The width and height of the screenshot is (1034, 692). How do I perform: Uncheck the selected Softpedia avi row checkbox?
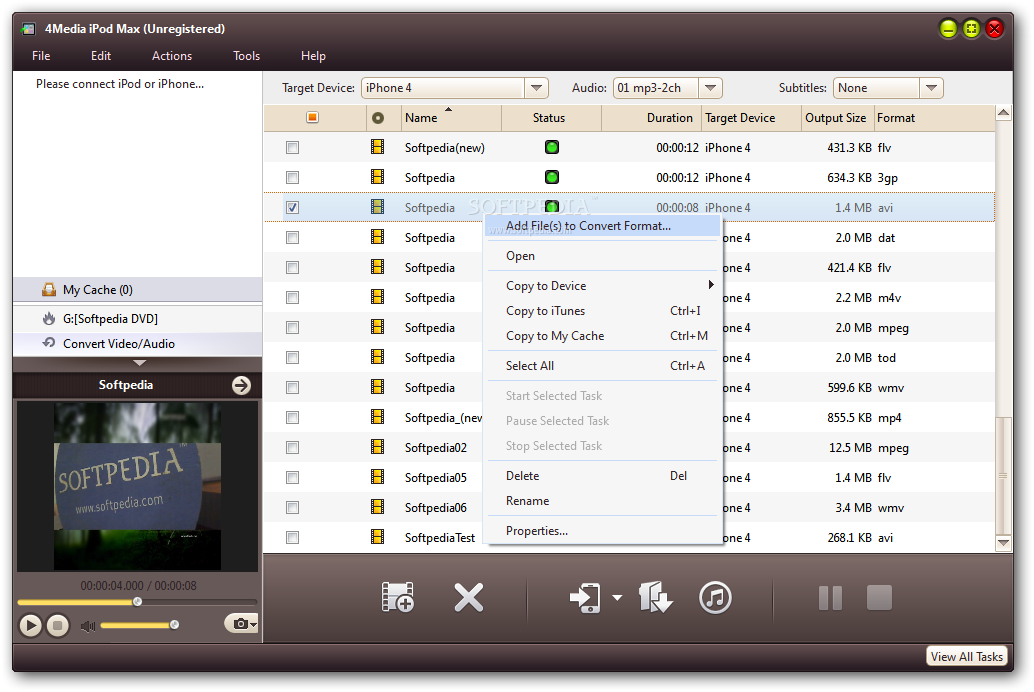click(x=292, y=207)
